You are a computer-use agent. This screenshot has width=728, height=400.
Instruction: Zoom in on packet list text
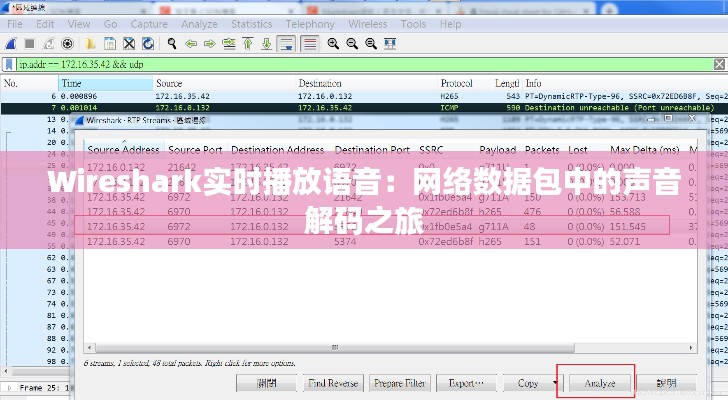[334, 43]
